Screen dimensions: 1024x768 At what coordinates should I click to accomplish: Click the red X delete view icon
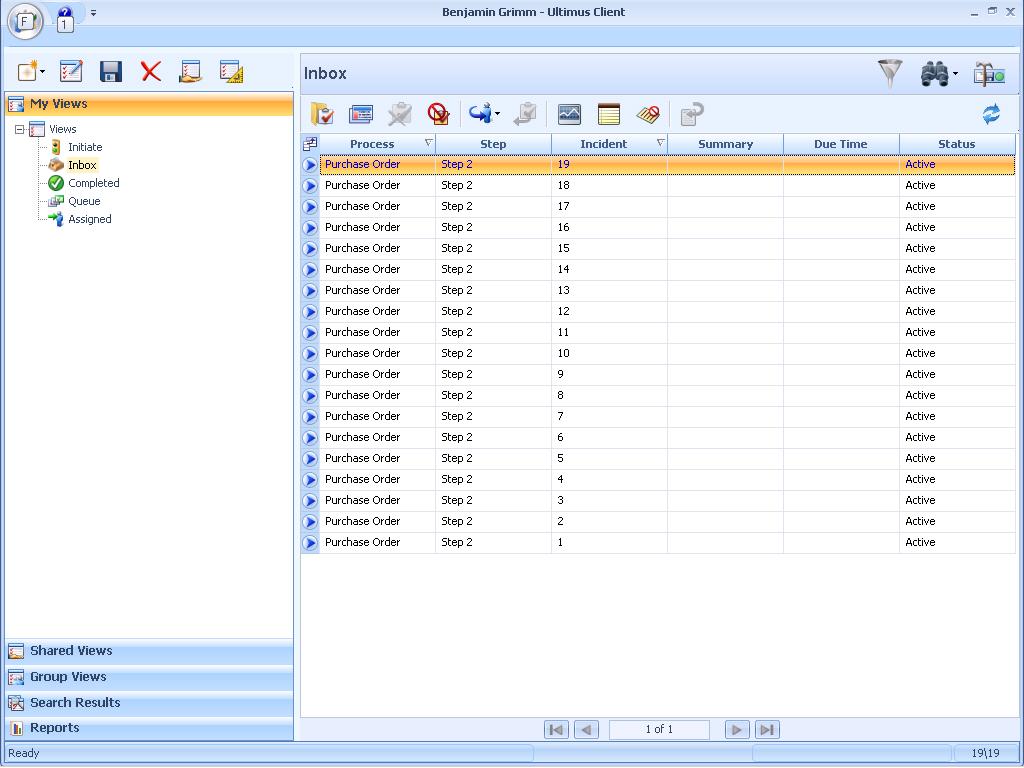click(x=151, y=71)
